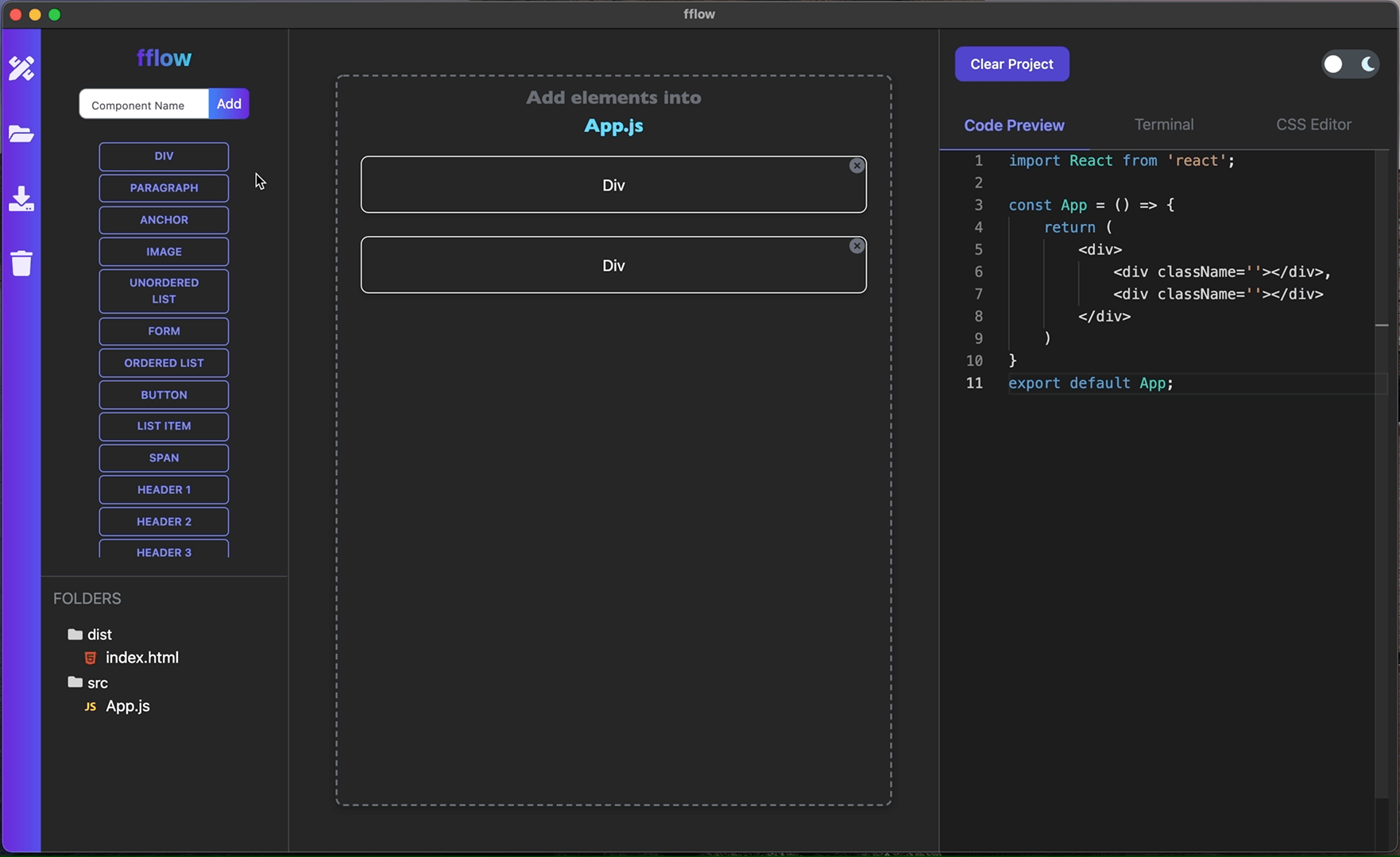Click the trash can icon in sidebar
The image size is (1400, 857).
[x=21, y=263]
